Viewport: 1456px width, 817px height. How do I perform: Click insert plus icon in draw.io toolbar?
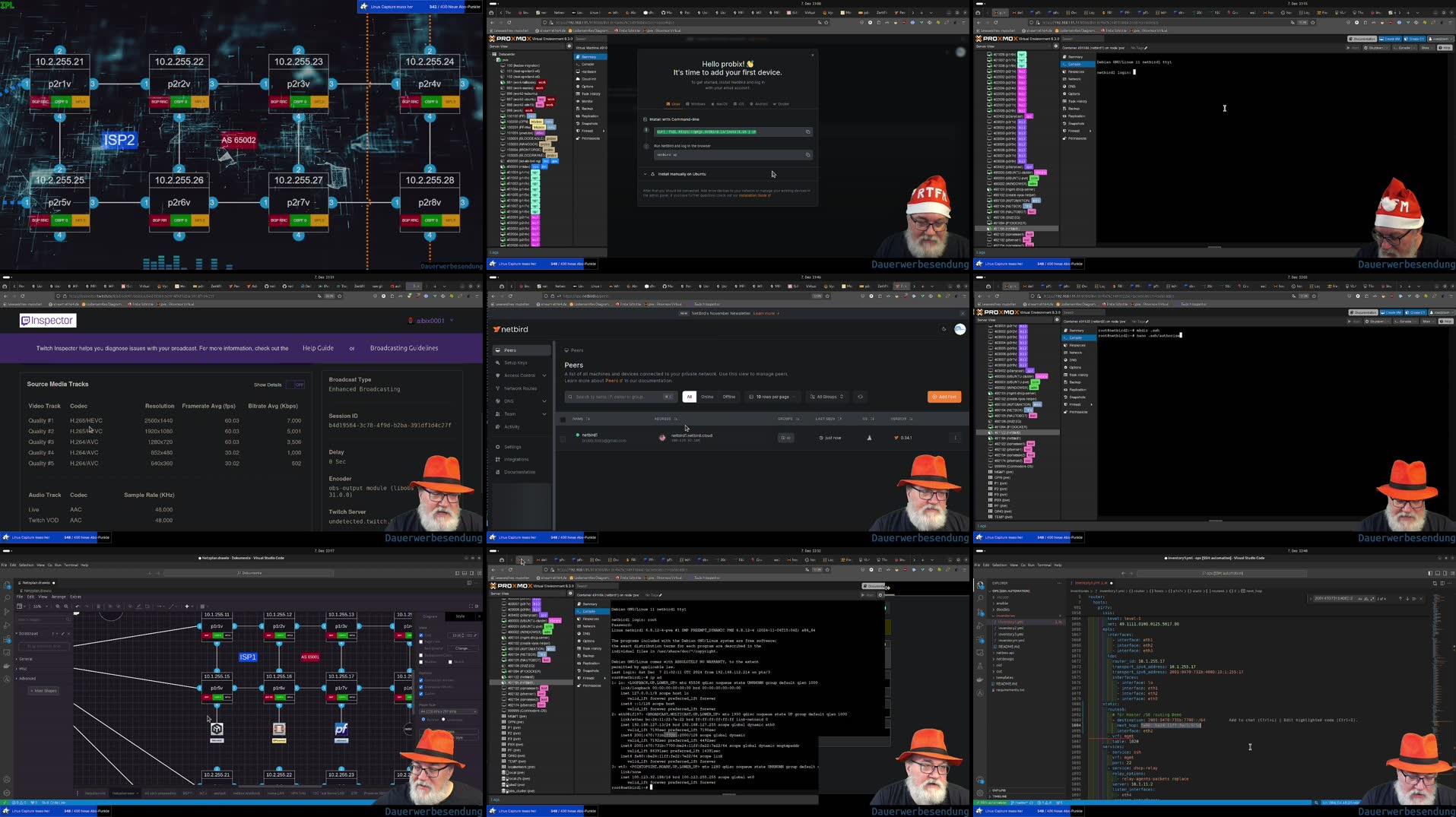pos(187,606)
